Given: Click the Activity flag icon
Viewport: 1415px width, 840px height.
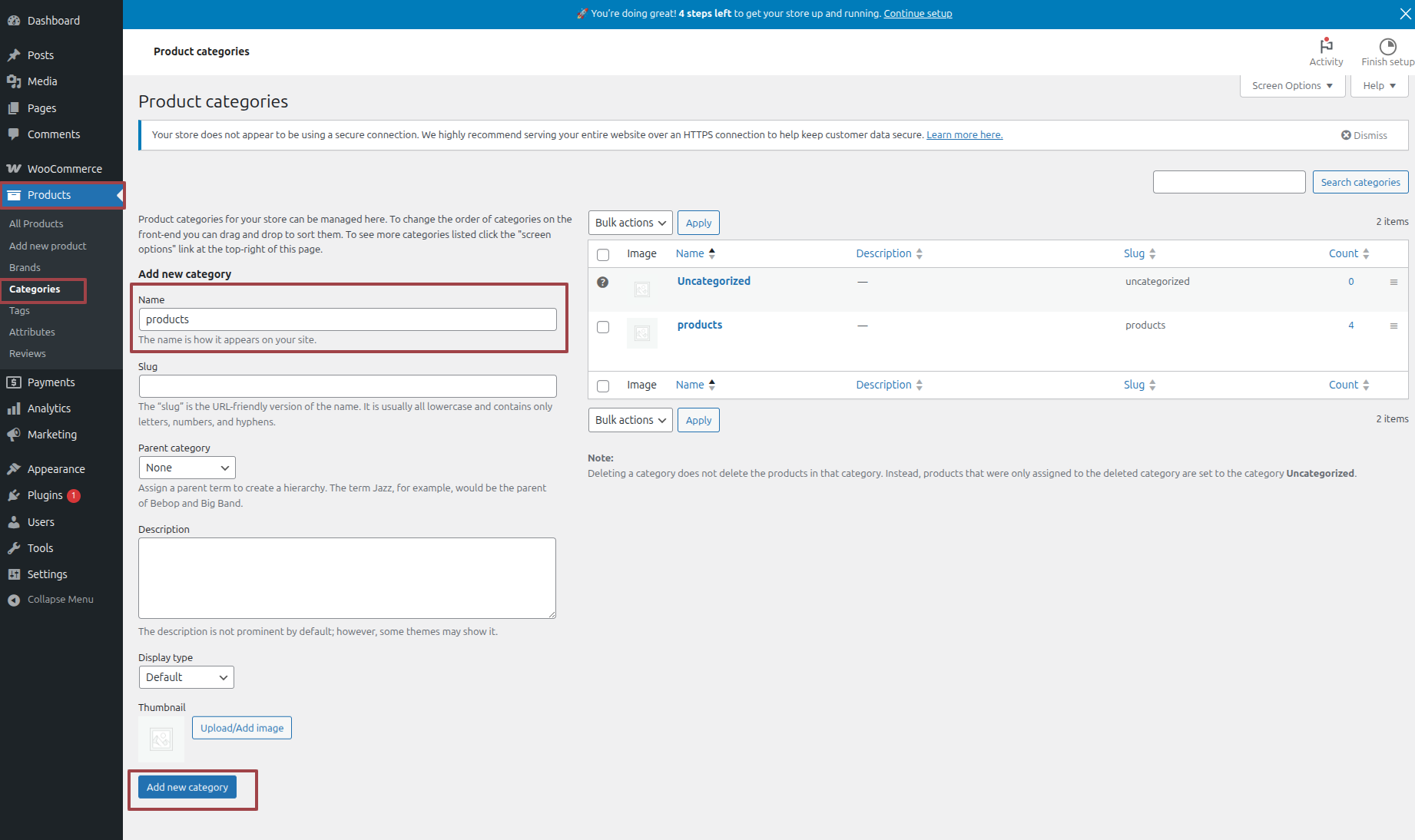Looking at the screenshot, I should [1326, 46].
